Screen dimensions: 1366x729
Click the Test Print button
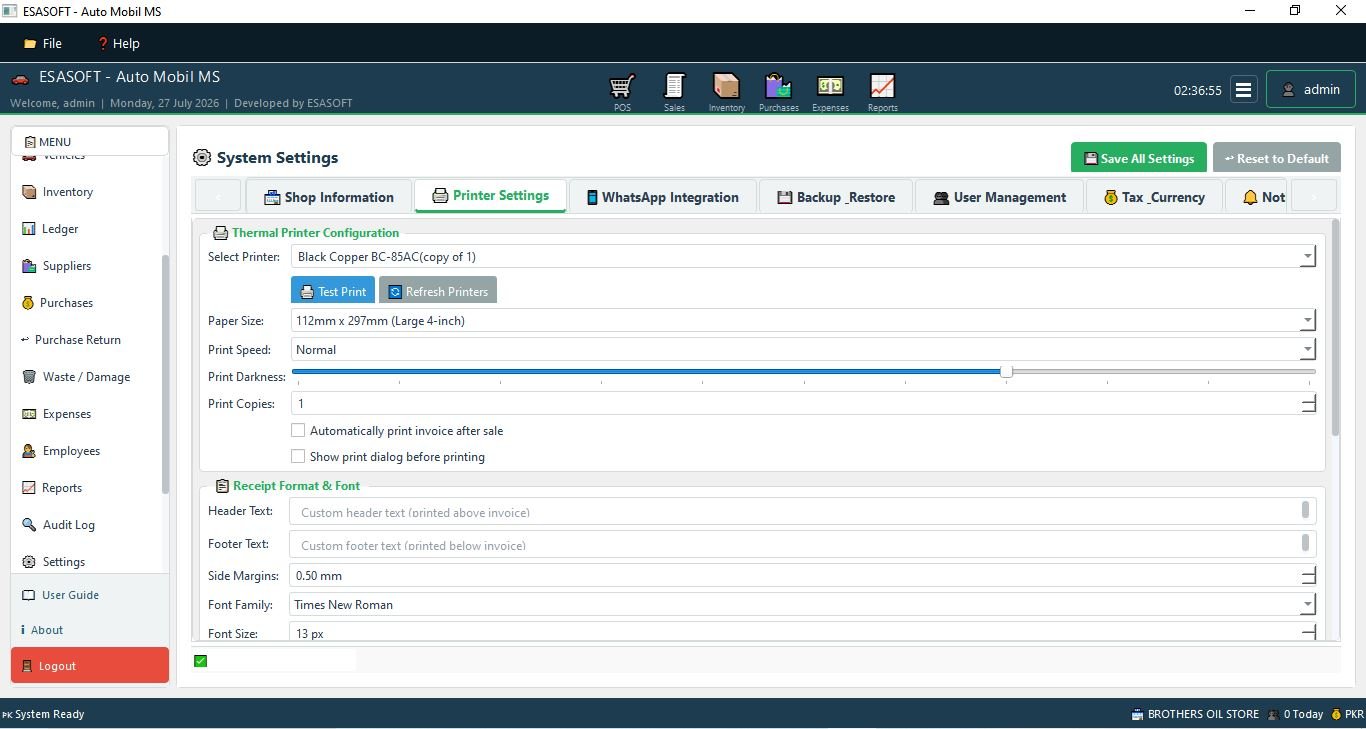[333, 291]
